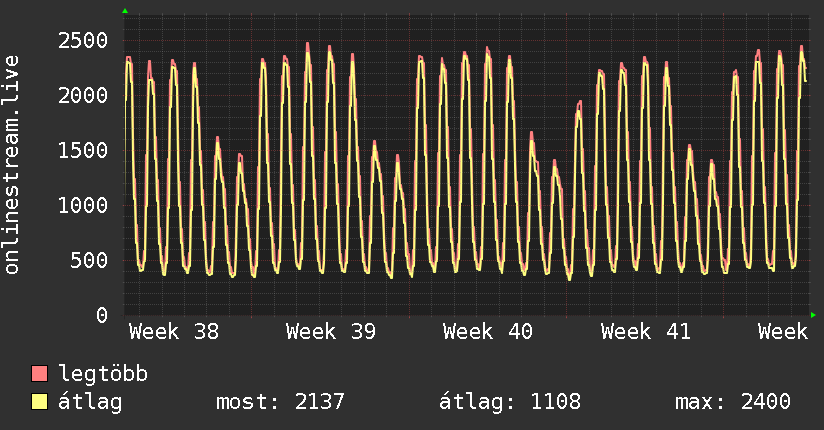Click the 0 y-axis tick label
The image size is (824, 430).
102,315
